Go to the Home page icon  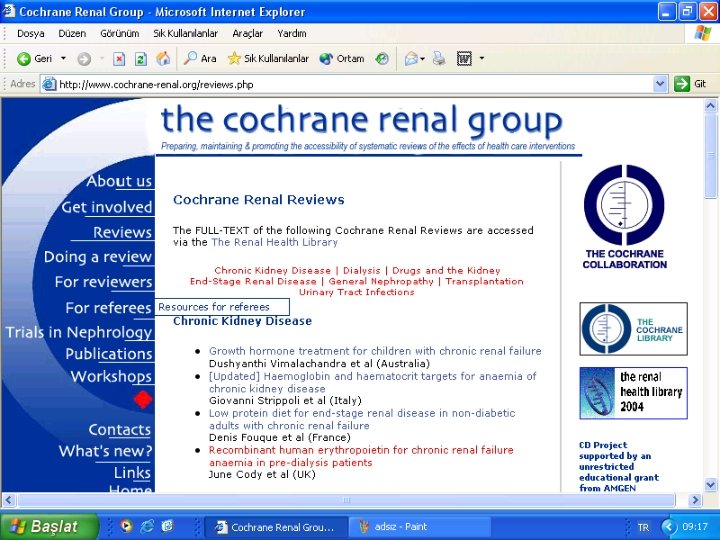(x=163, y=58)
